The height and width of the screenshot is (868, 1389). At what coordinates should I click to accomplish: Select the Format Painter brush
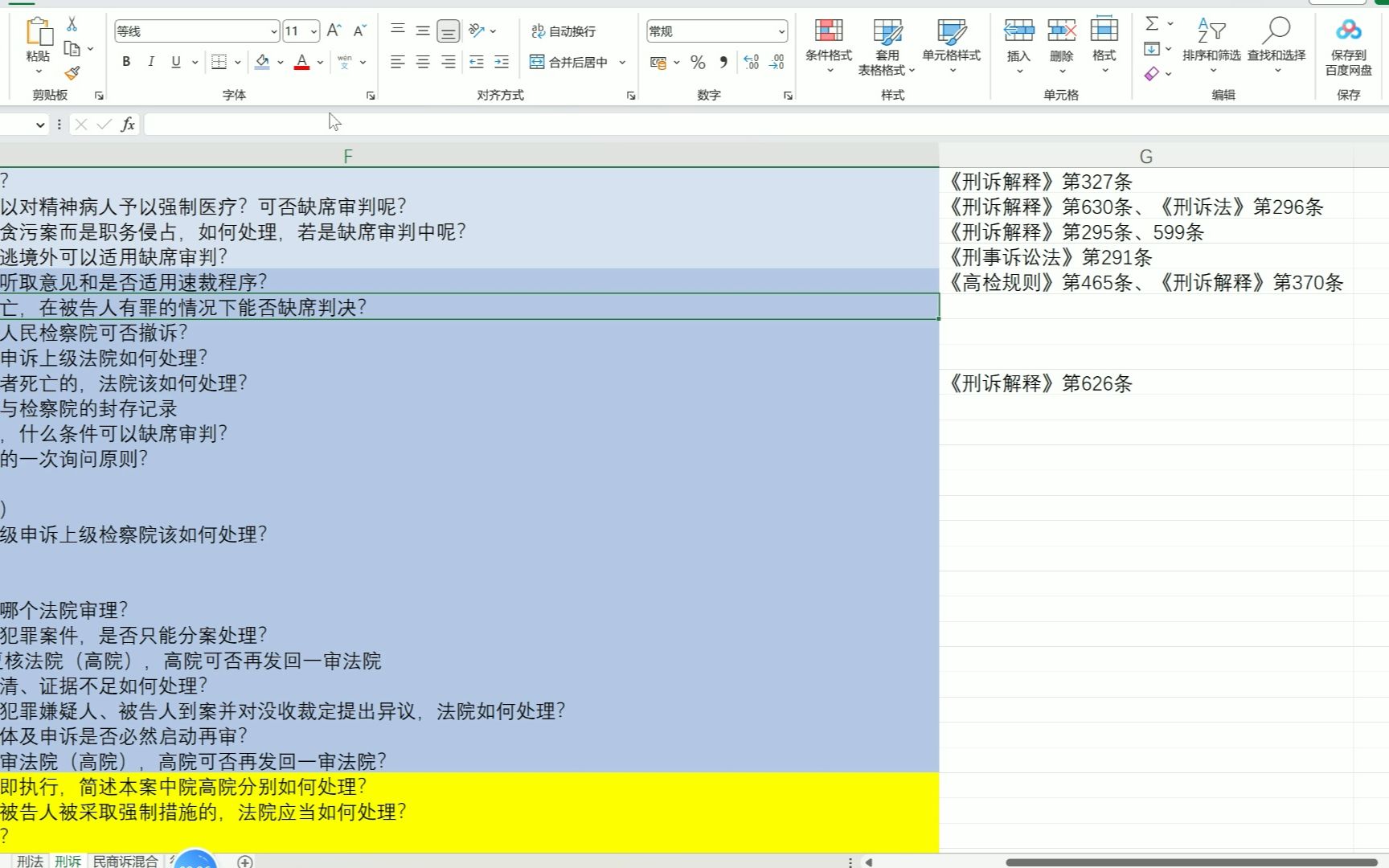tap(72, 73)
